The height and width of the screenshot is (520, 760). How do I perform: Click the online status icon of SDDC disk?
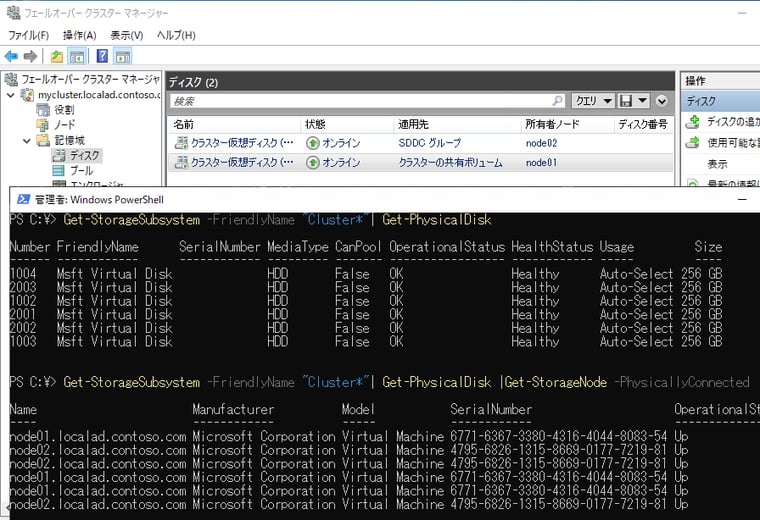313,143
